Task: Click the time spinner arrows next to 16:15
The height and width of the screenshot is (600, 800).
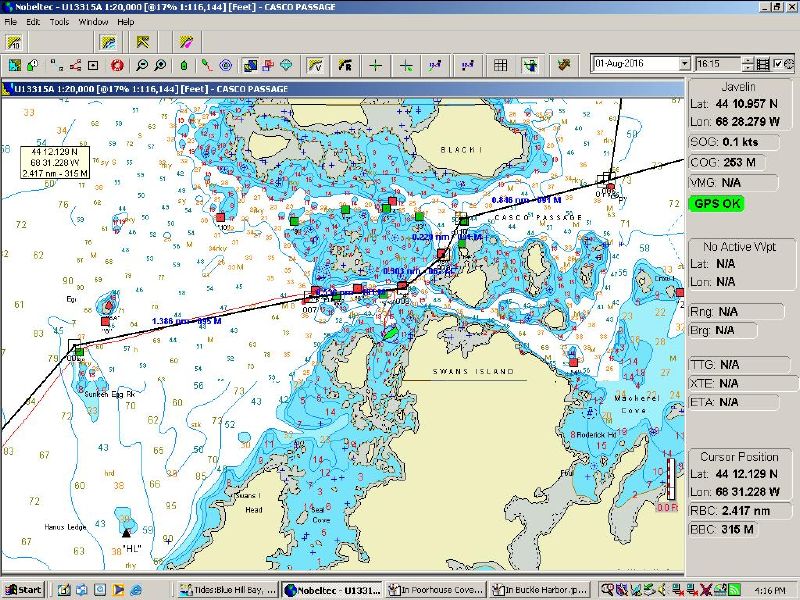Action: 748,64
